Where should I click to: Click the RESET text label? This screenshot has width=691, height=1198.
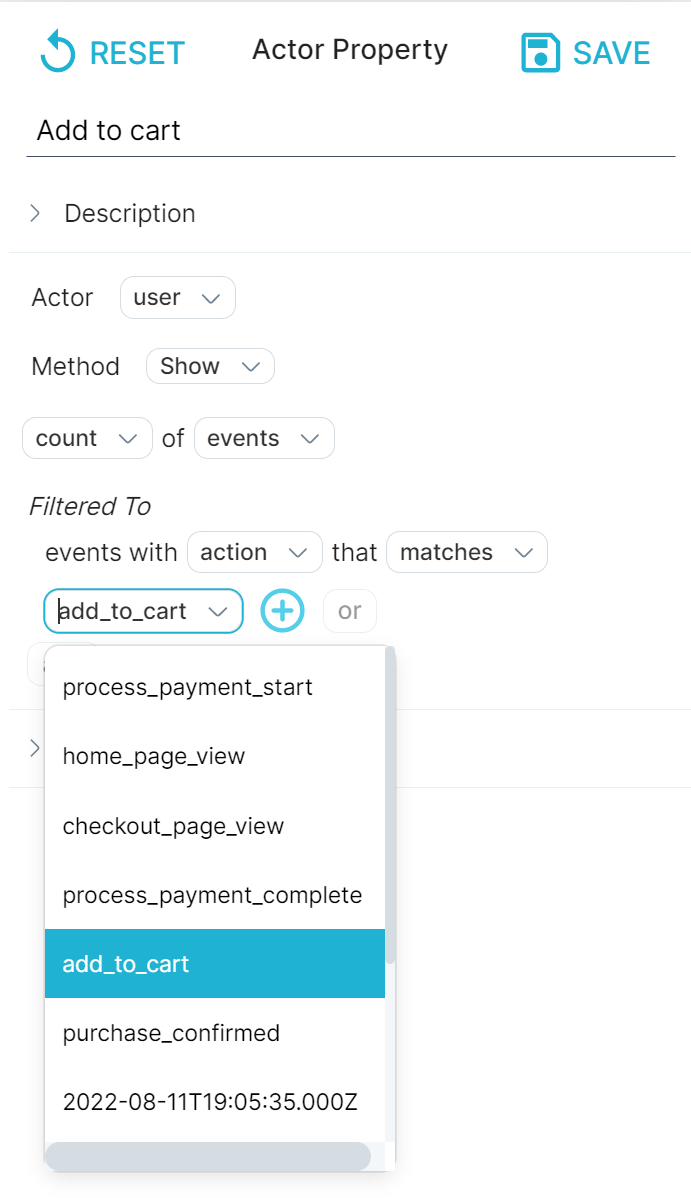click(138, 53)
